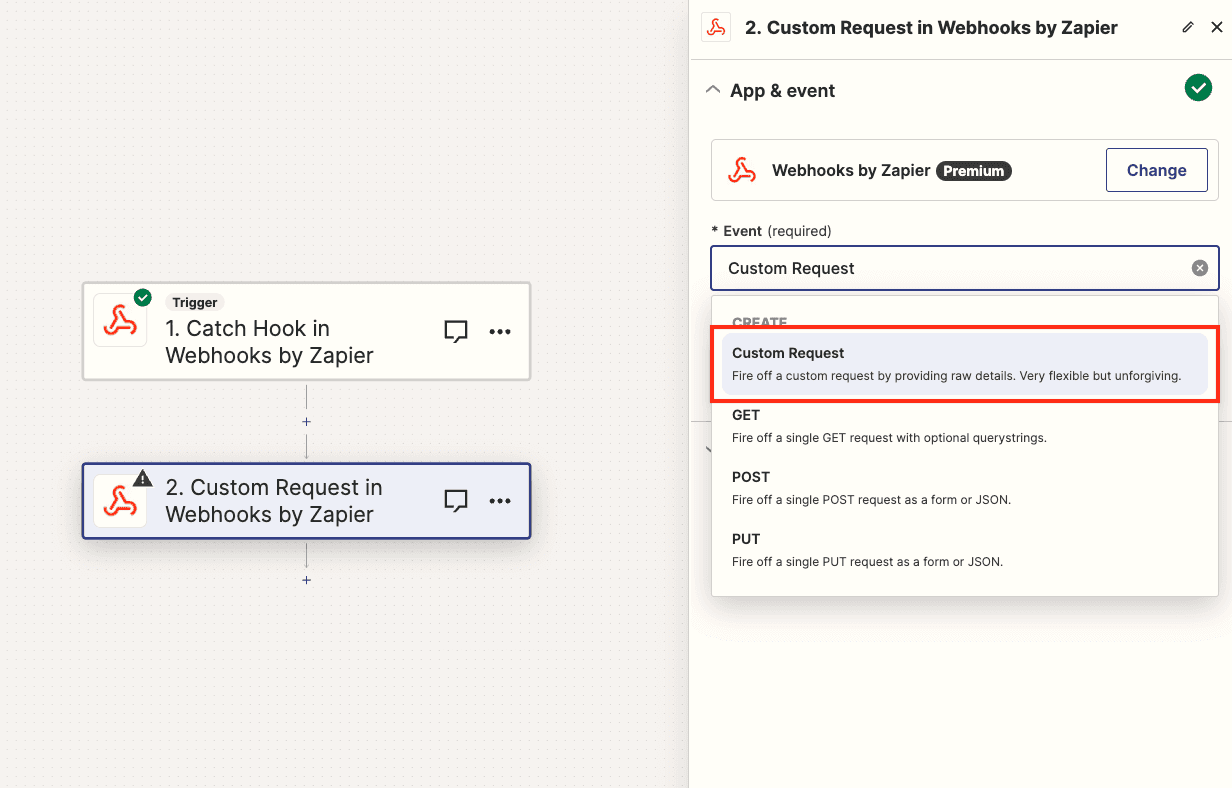Add a step after the Custom Request action
This screenshot has height=788, width=1232.
coord(306,580)
